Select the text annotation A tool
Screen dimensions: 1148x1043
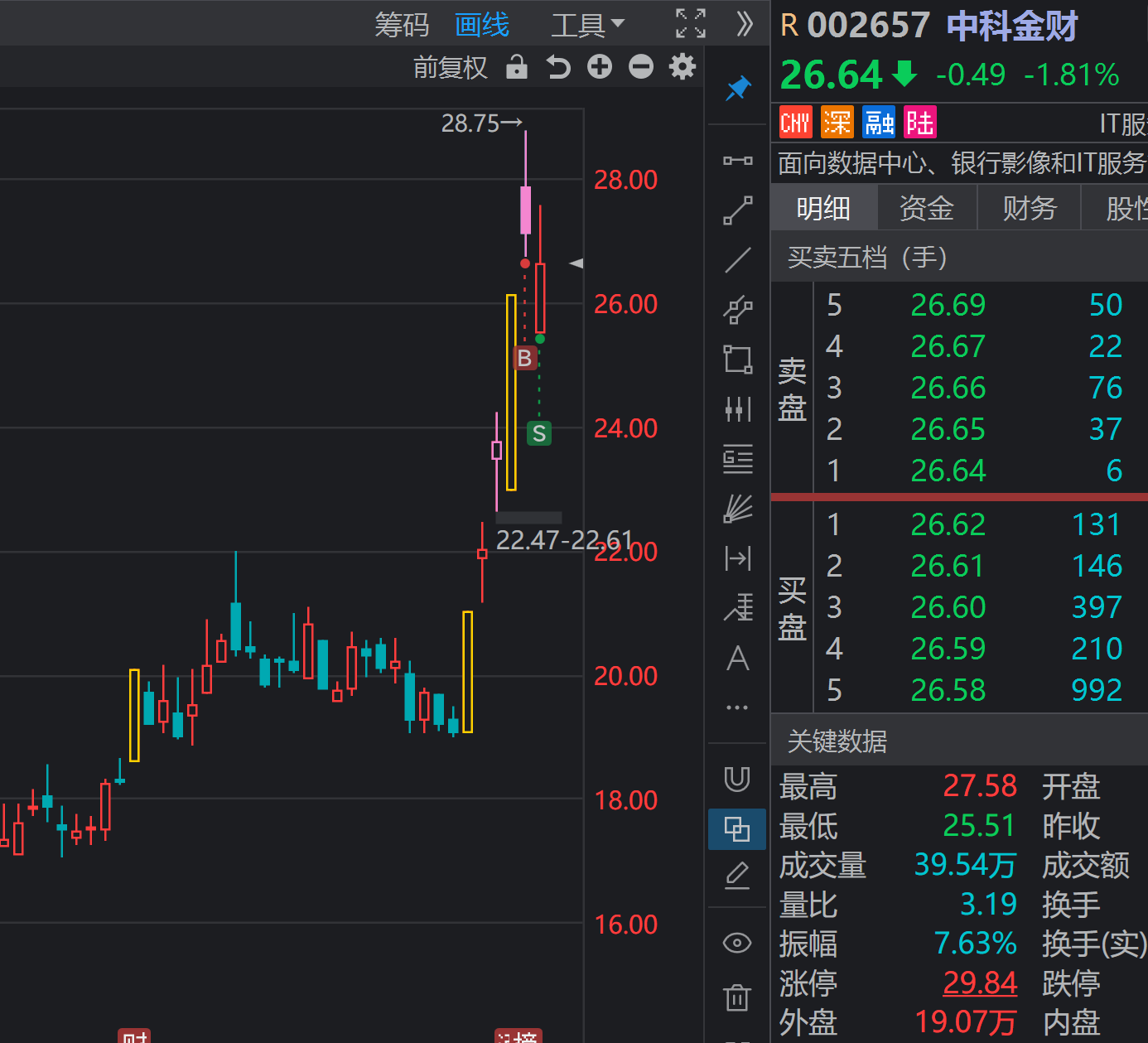737,659
